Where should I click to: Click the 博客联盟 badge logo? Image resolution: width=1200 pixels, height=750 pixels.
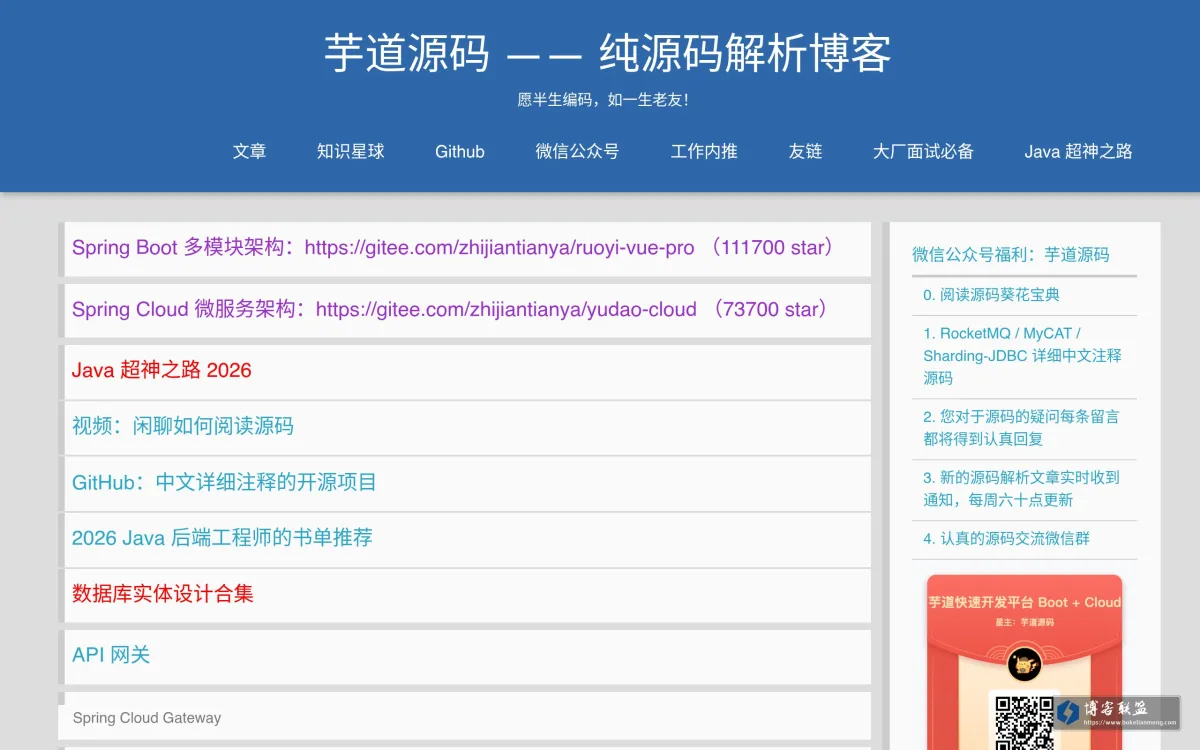(1119, 712)
